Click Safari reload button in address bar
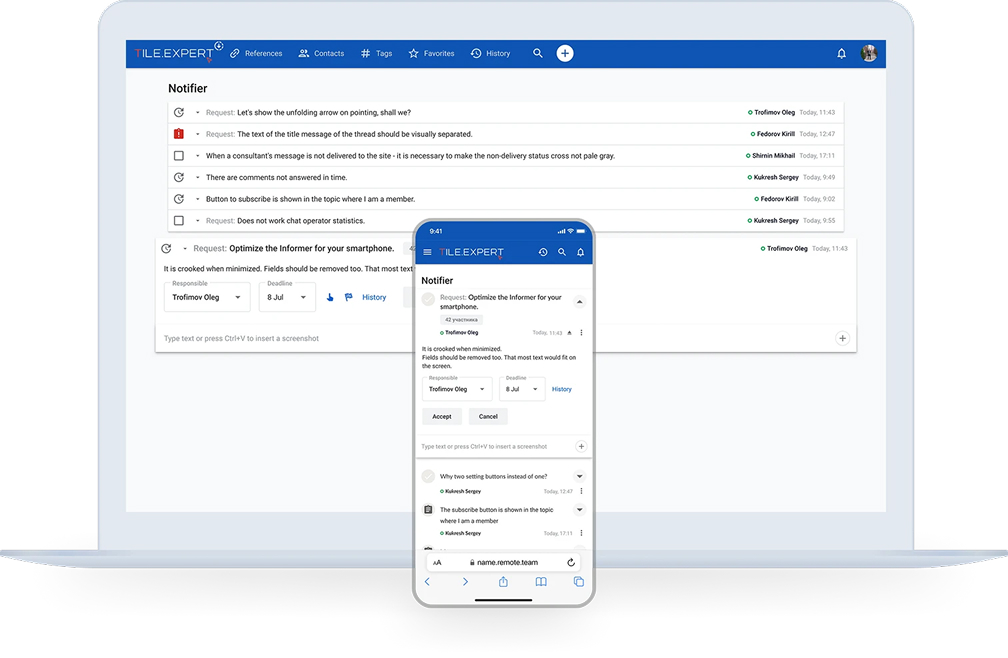This screenshot has height=658, width=1008. click(x=570, y=562)
